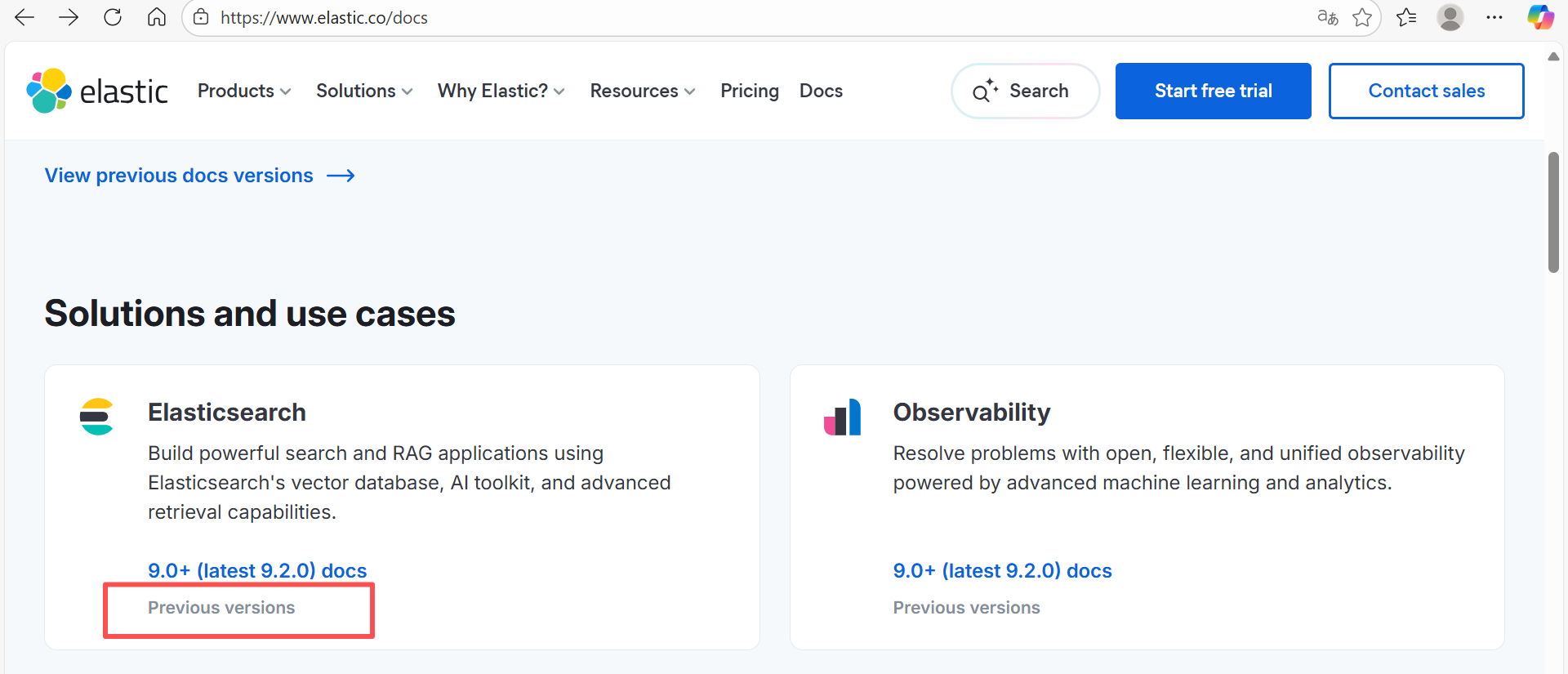Click the Elasticsearch card heading

(227, 413)
